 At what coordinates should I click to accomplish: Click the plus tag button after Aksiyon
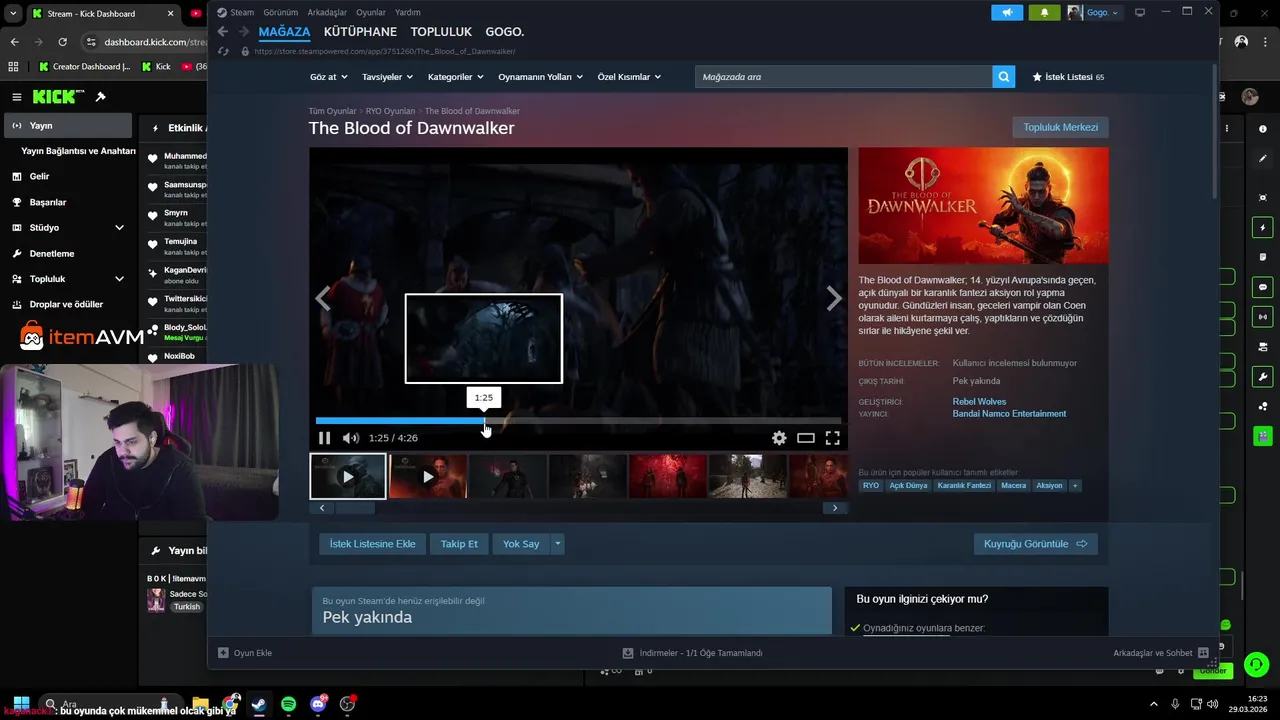[1075, 486]
